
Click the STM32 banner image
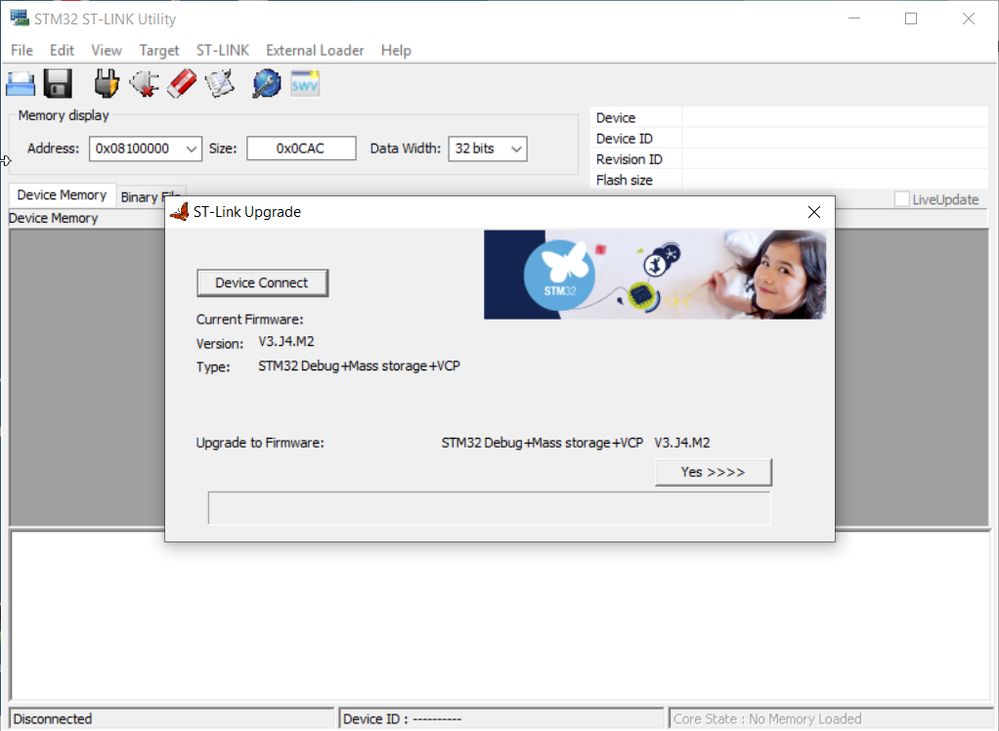tap(655, 275)
